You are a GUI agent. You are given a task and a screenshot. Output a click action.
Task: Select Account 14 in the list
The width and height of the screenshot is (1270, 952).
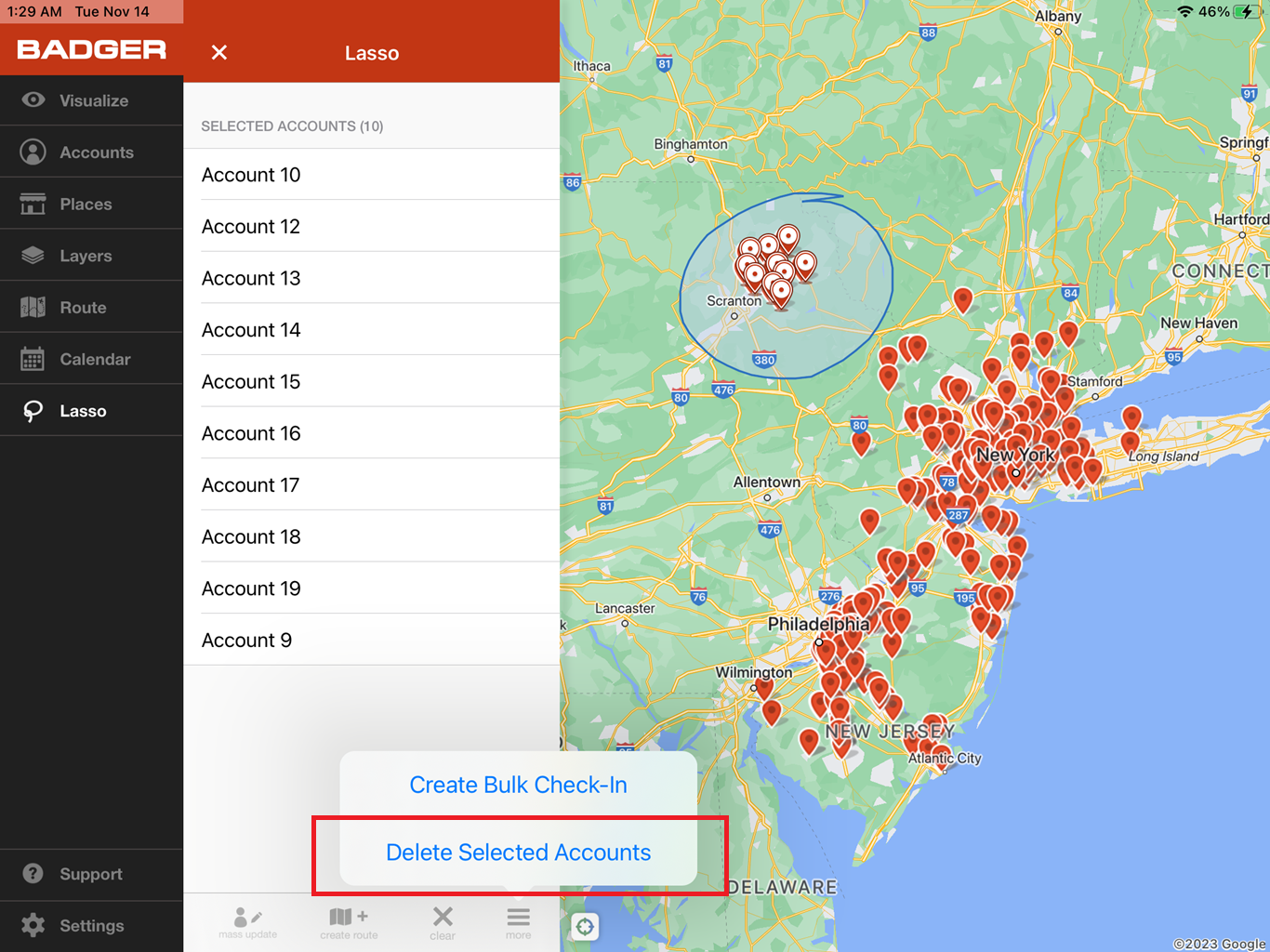point(372,330)
